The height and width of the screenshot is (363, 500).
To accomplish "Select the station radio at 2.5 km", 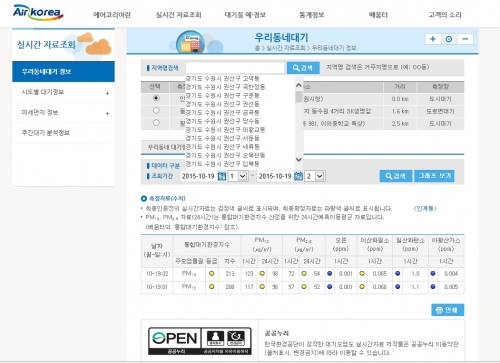I will coord(156,123).
